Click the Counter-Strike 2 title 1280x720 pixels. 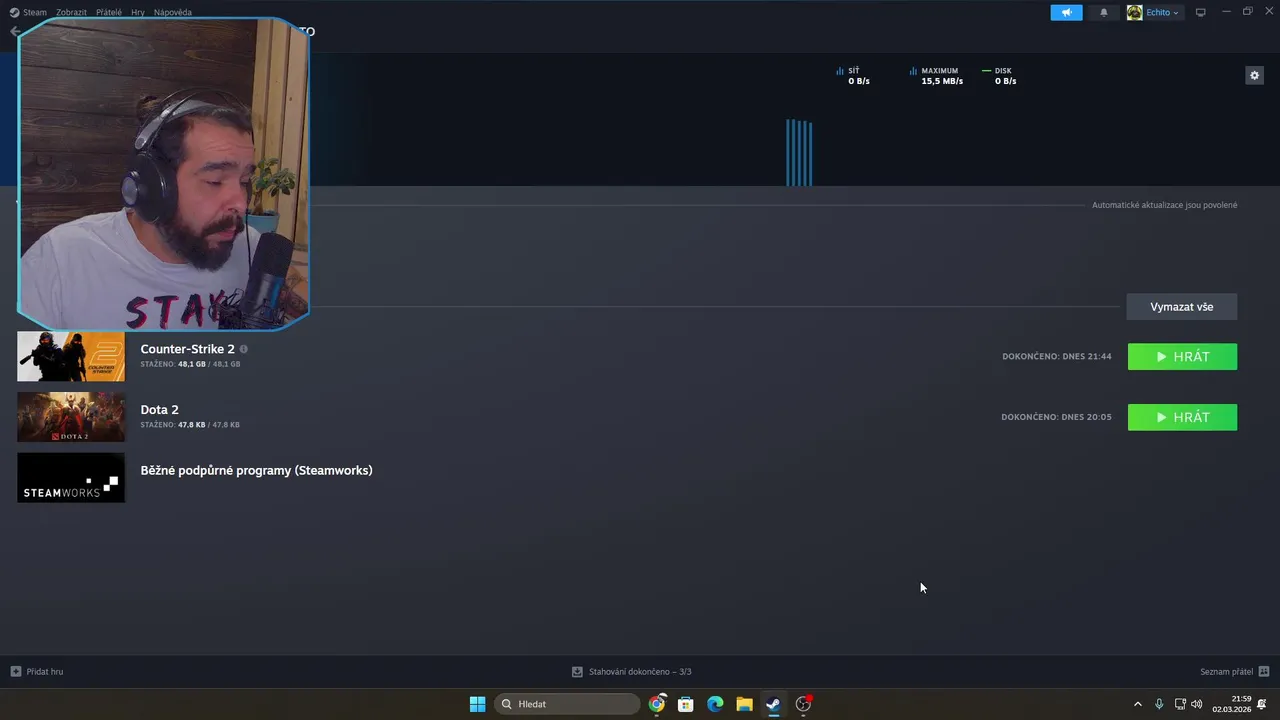187,349
